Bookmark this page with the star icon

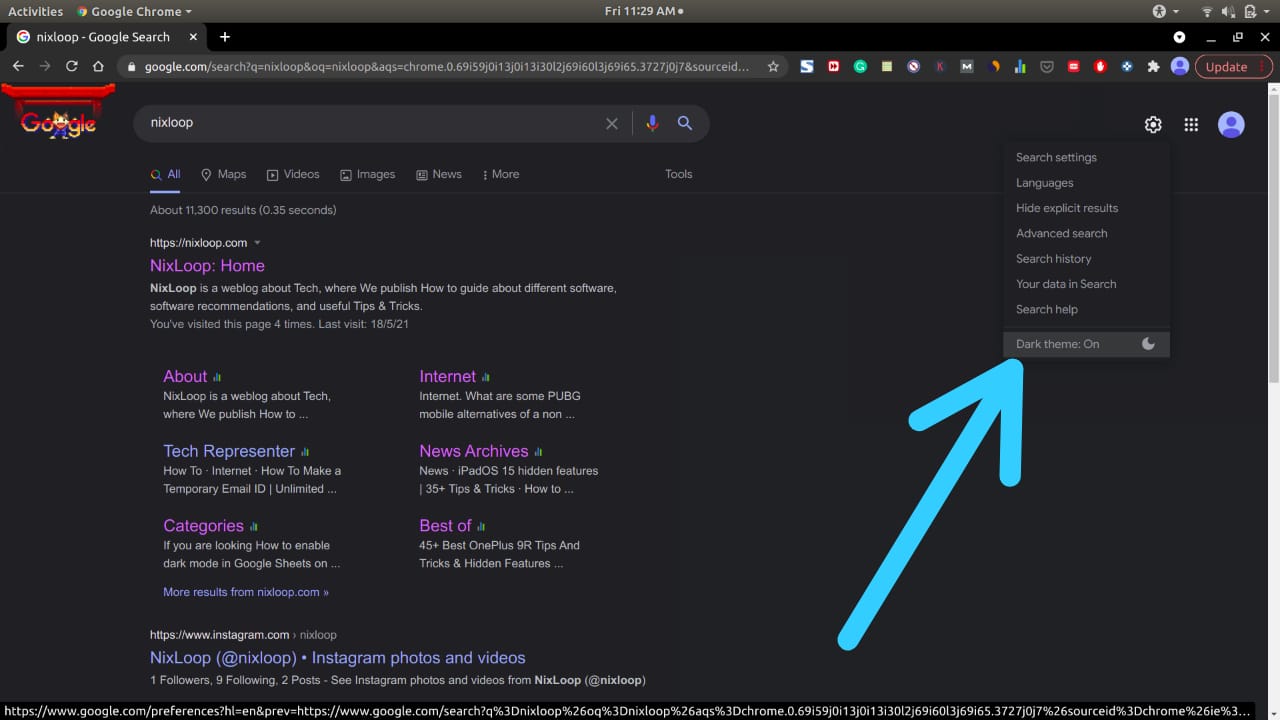[x=773, y=66]
